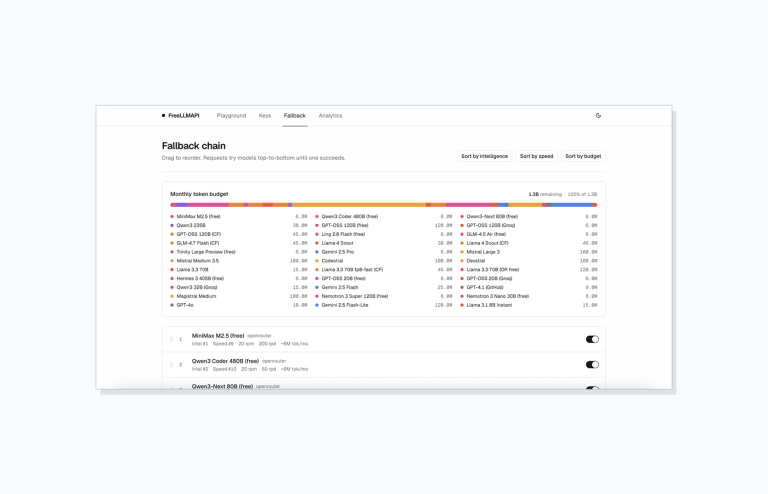Click 50 rpd in the Qwen3 Coder row

(x=268, y=369)
